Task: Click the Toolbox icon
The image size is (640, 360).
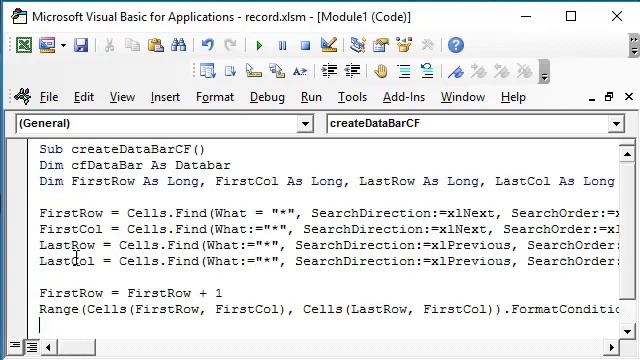Action: pyautogui.click(x=427, y=45)
